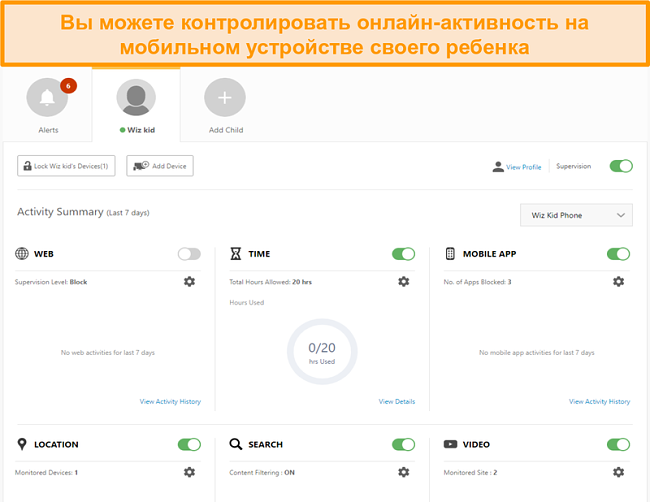Toggle the main Supervision switch
This screenshot has width=650, height=502.
[621, 166]
